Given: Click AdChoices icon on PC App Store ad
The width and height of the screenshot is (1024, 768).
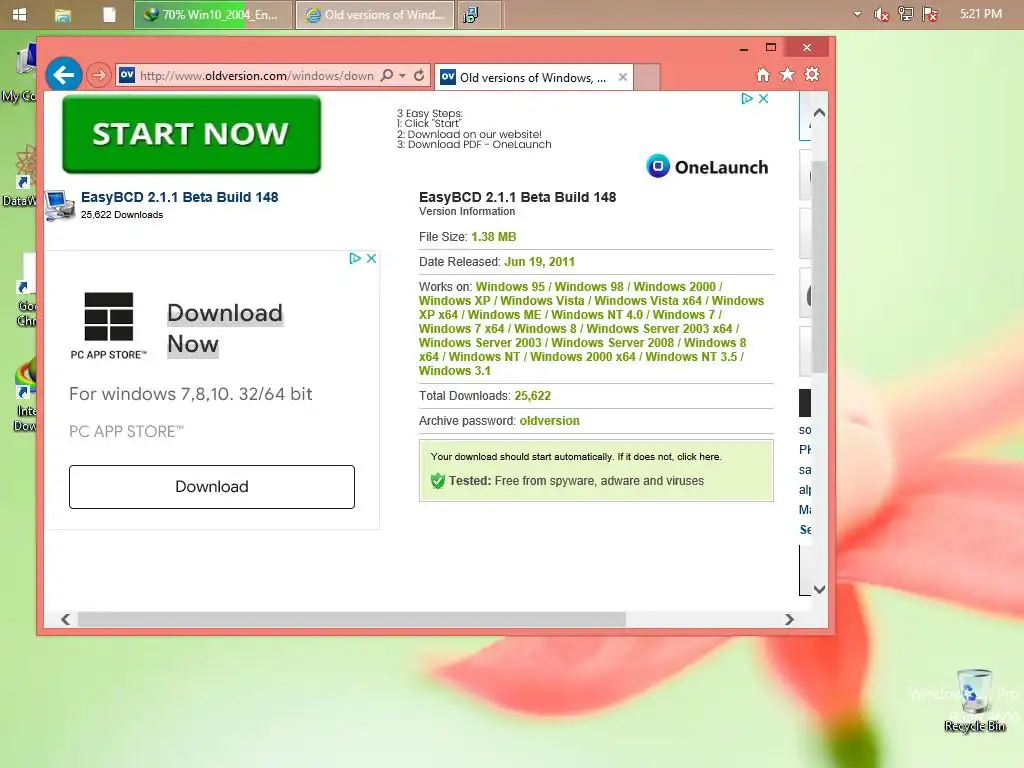Looking at the screenshot, I should click(x=355, y=259).
